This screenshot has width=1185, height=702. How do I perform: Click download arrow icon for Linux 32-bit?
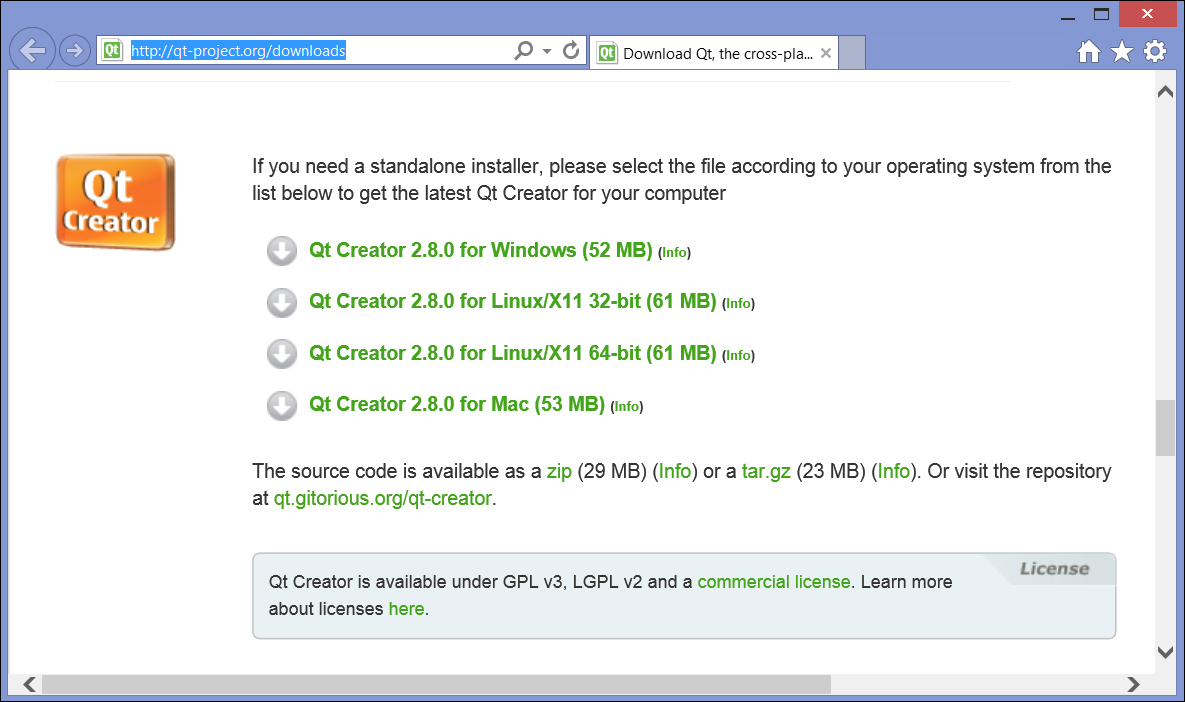pyautogui.click(x=282, y=302)
